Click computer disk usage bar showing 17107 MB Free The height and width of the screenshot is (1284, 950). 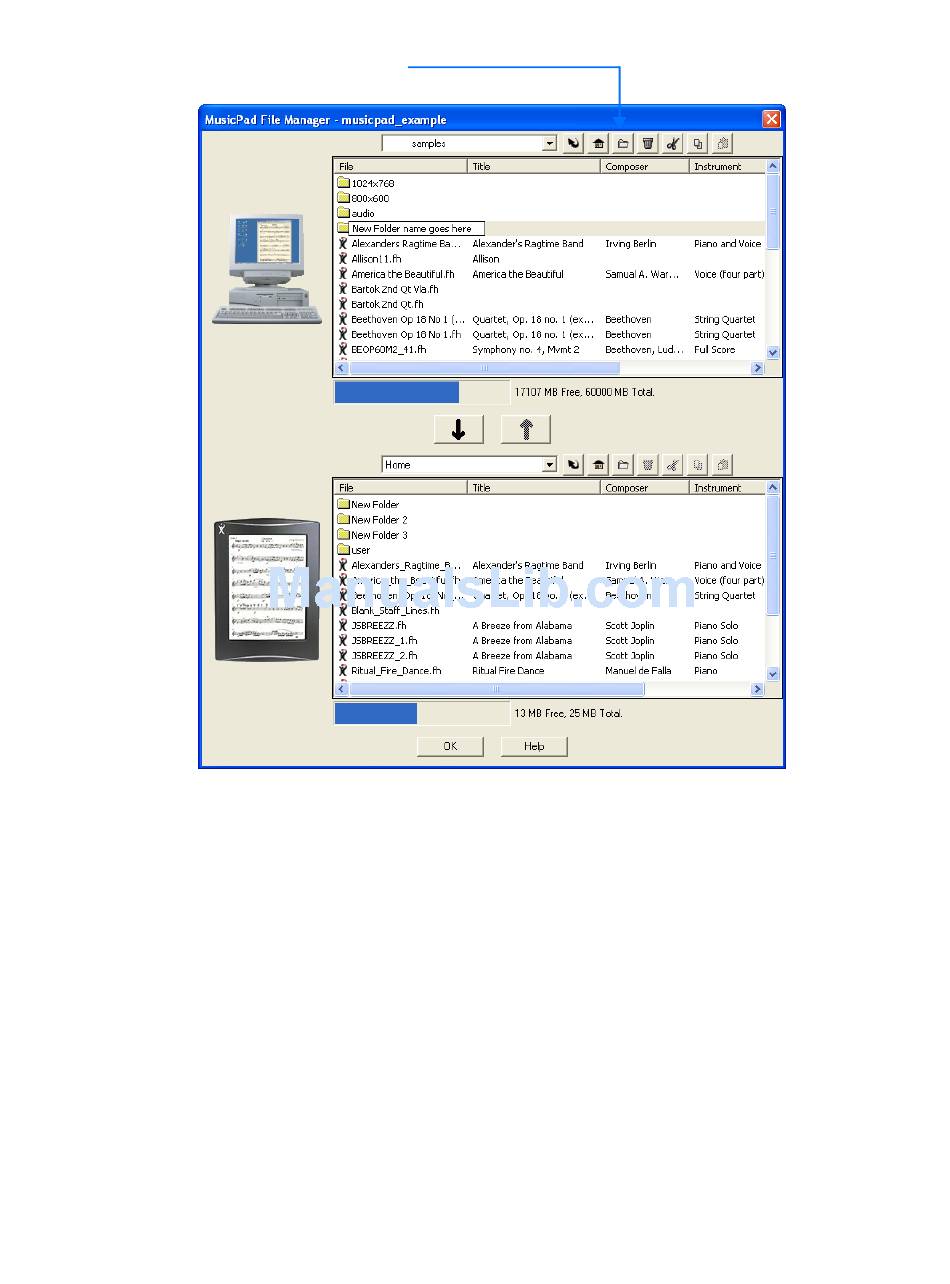point(421,392)
